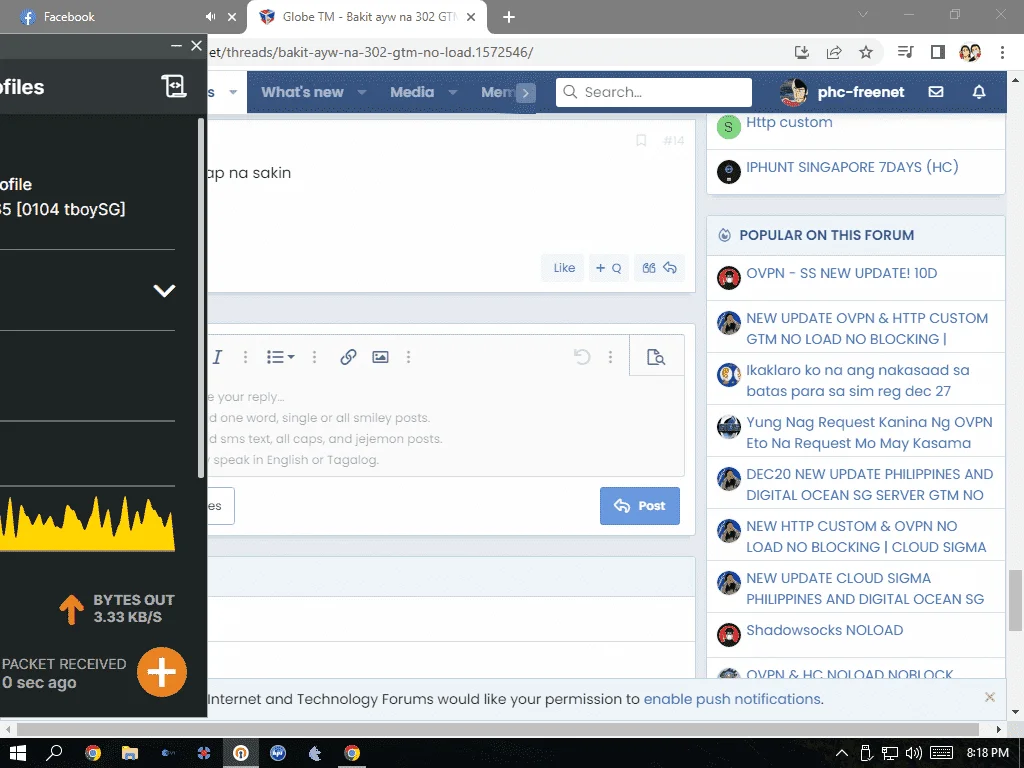Open the Chrome three-dot menu
This screenshot has width=1024, height=768.
pos(1002,52)
